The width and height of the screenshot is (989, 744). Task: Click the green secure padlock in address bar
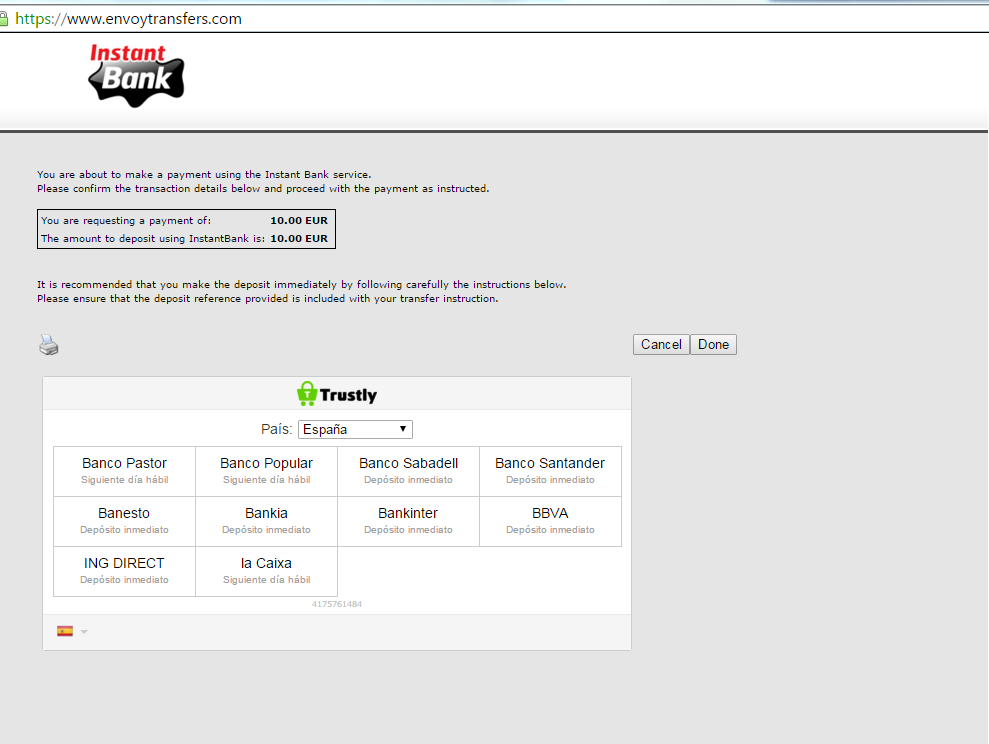point(4,19)
